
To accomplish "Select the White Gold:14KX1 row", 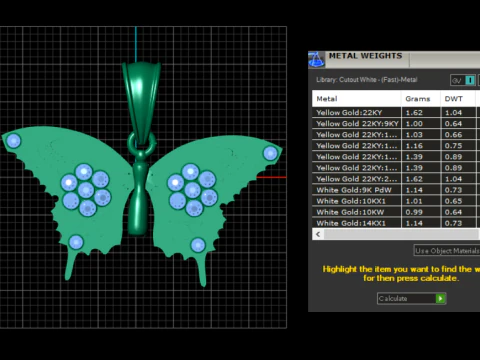I will click(x=396, y=223).
